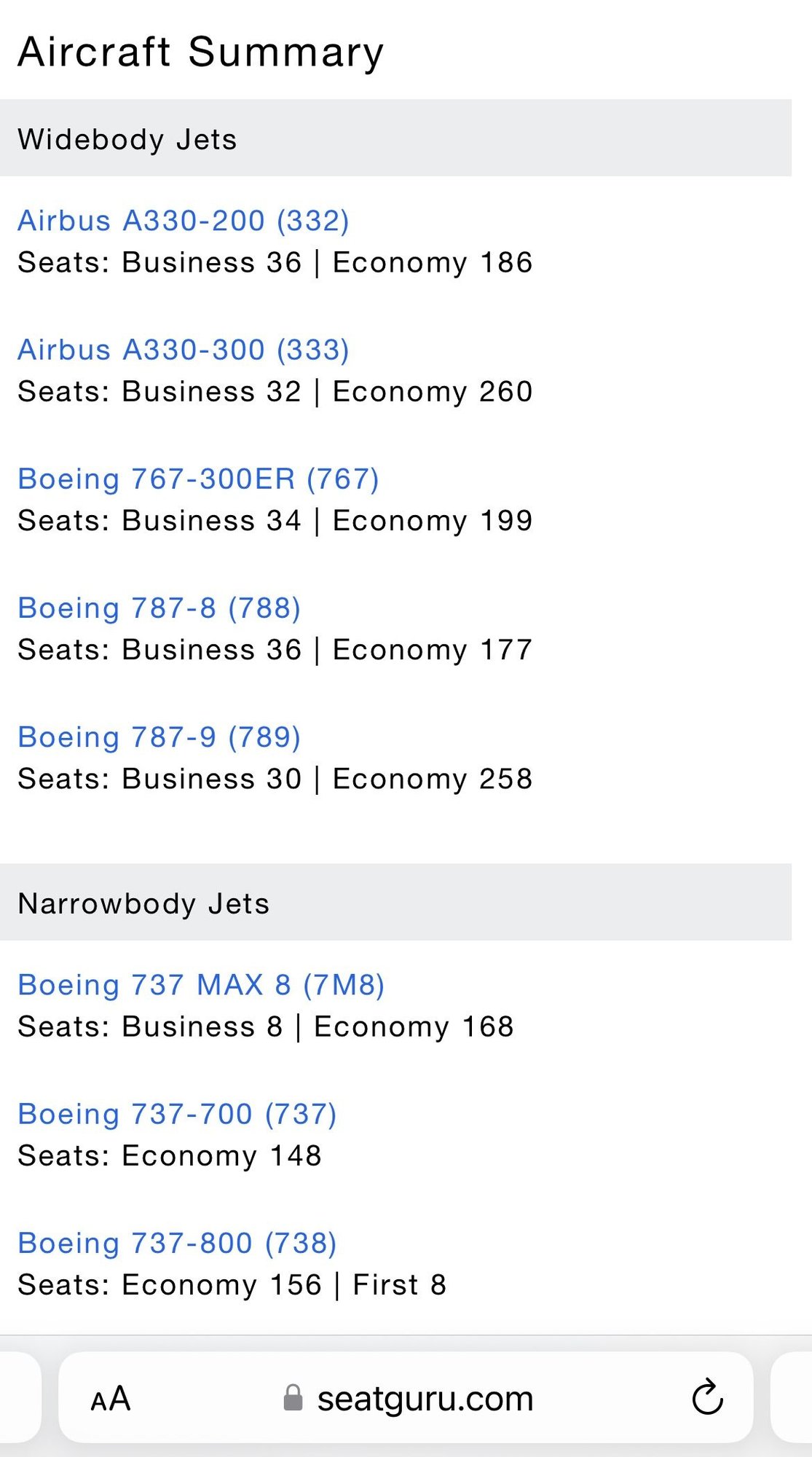Click the 787-9 seats line, Economy 258
Viewport: 812px width, 1457px height.
(x=275, y=779)
